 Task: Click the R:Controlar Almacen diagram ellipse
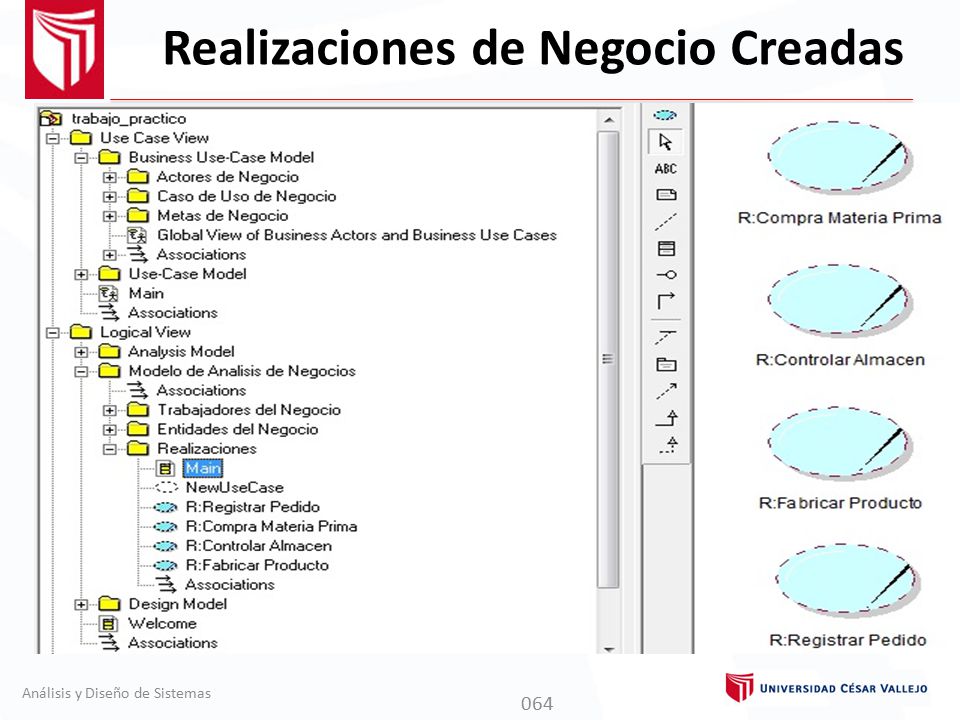coord(840,300)
